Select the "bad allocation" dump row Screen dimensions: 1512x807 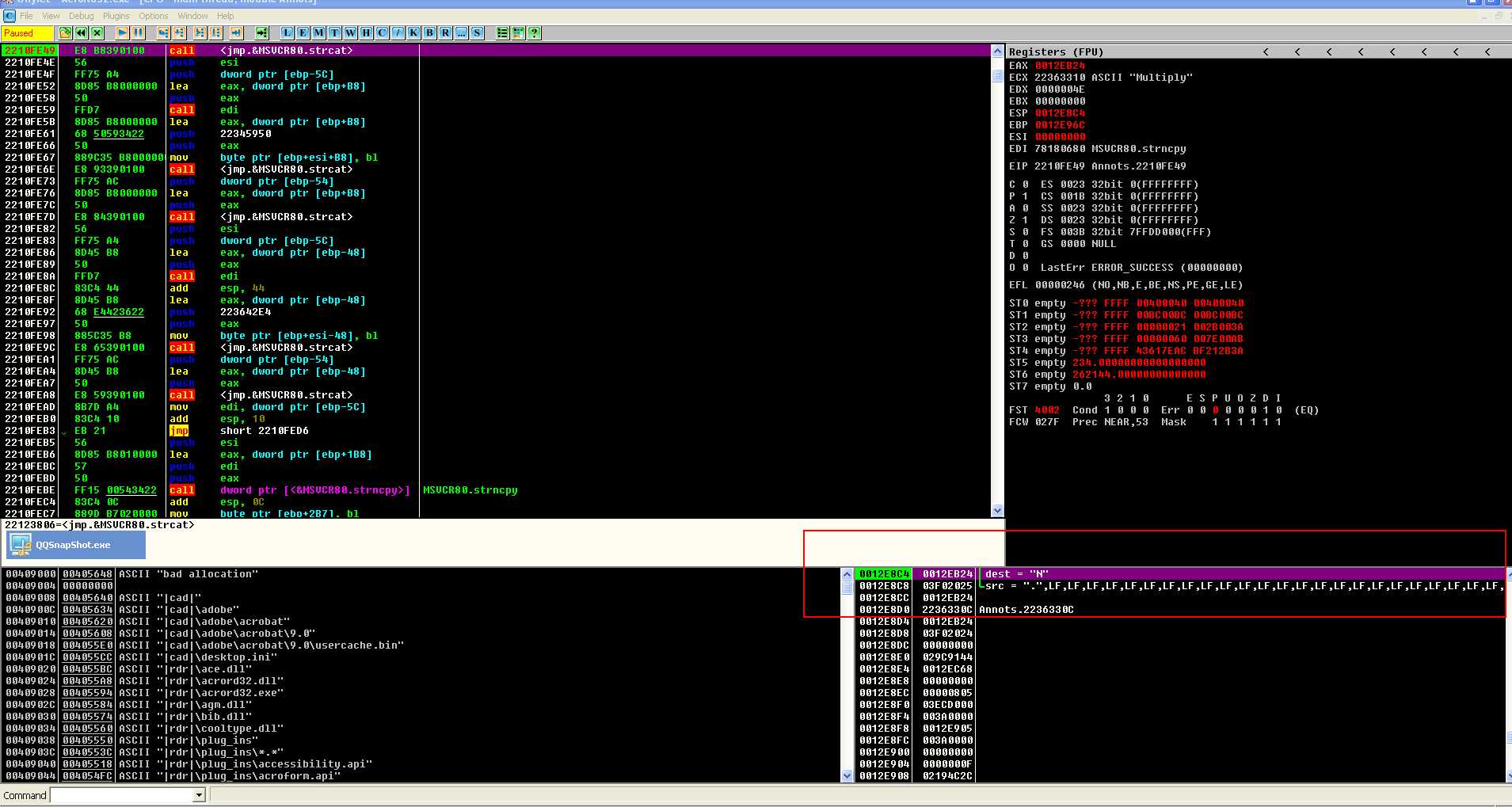tap(420, 574)
